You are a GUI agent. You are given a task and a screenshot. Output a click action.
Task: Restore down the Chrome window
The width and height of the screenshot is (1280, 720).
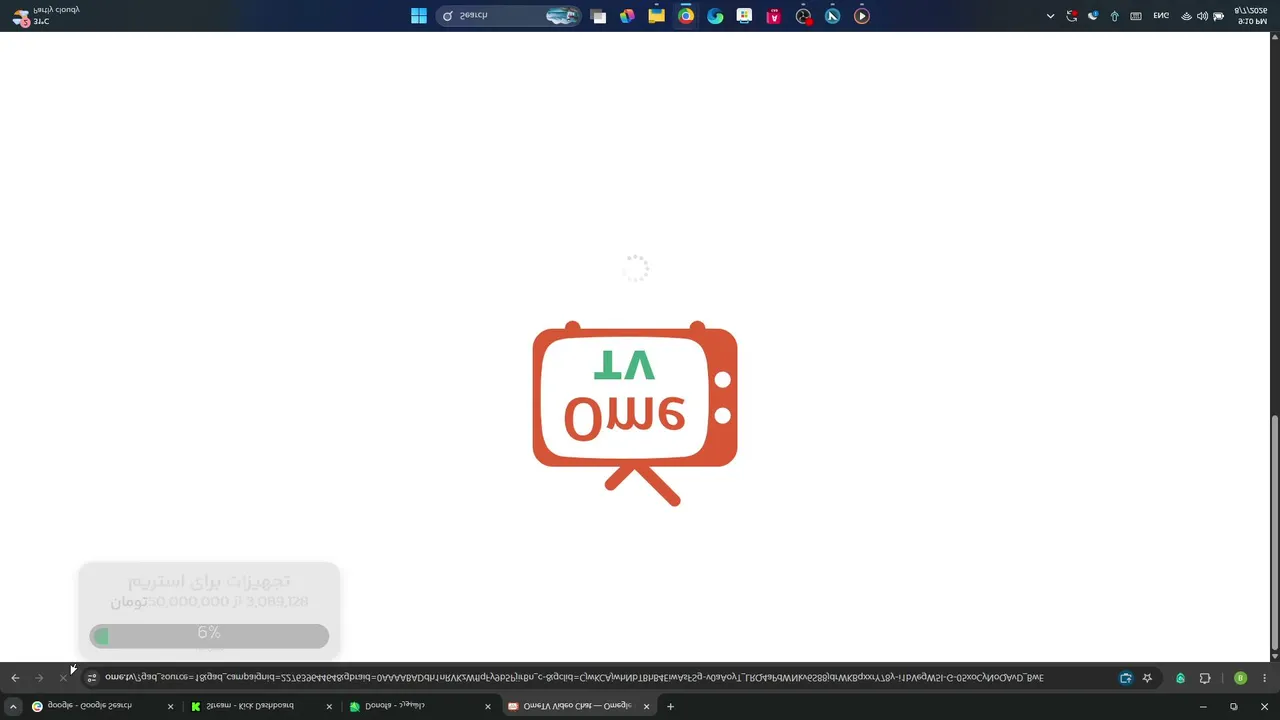1234,706
